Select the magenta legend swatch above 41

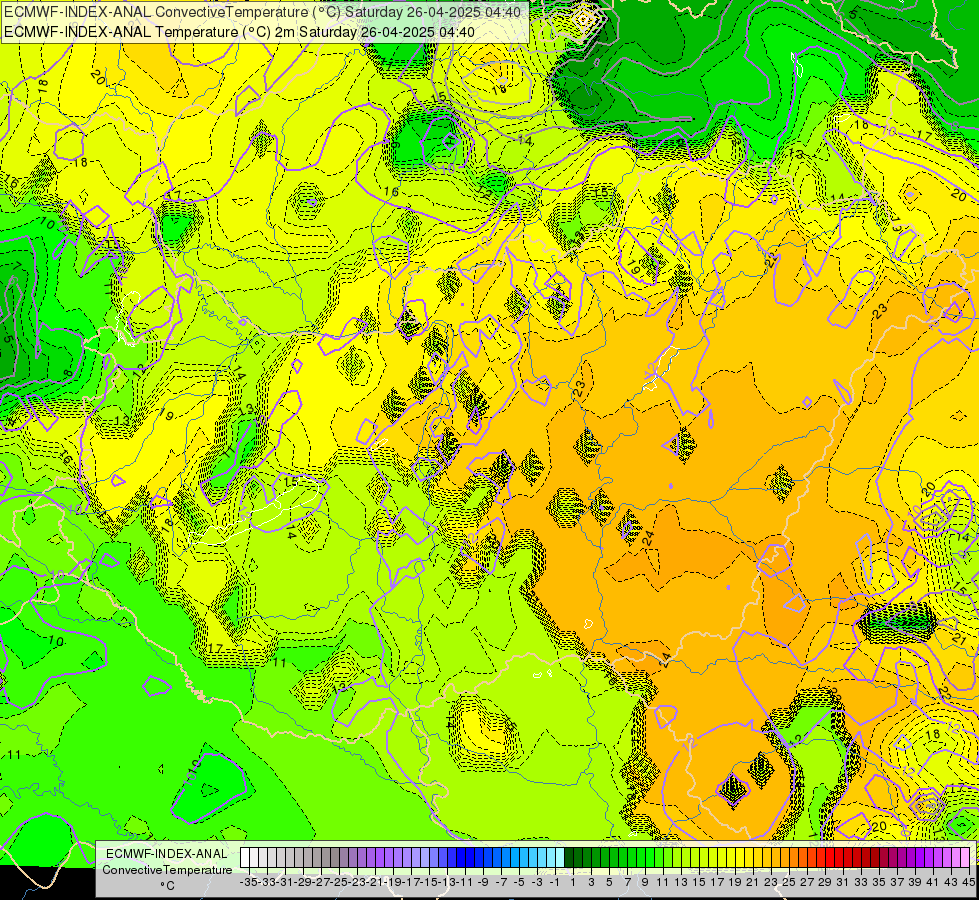(928, 857)
